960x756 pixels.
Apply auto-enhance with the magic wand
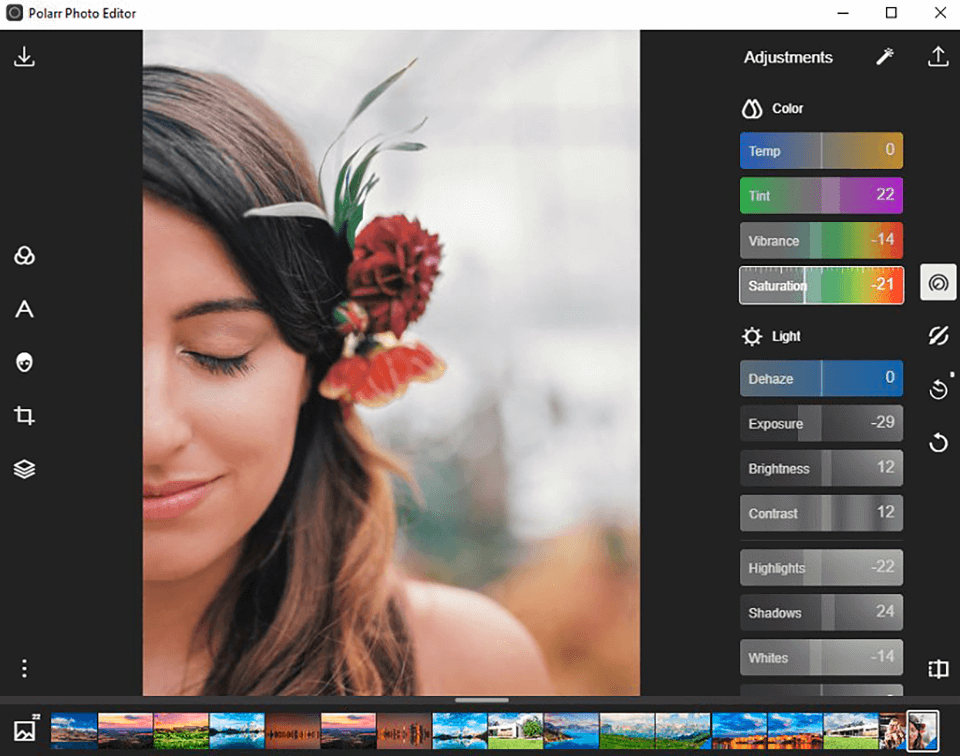click(x=884, y=57)
